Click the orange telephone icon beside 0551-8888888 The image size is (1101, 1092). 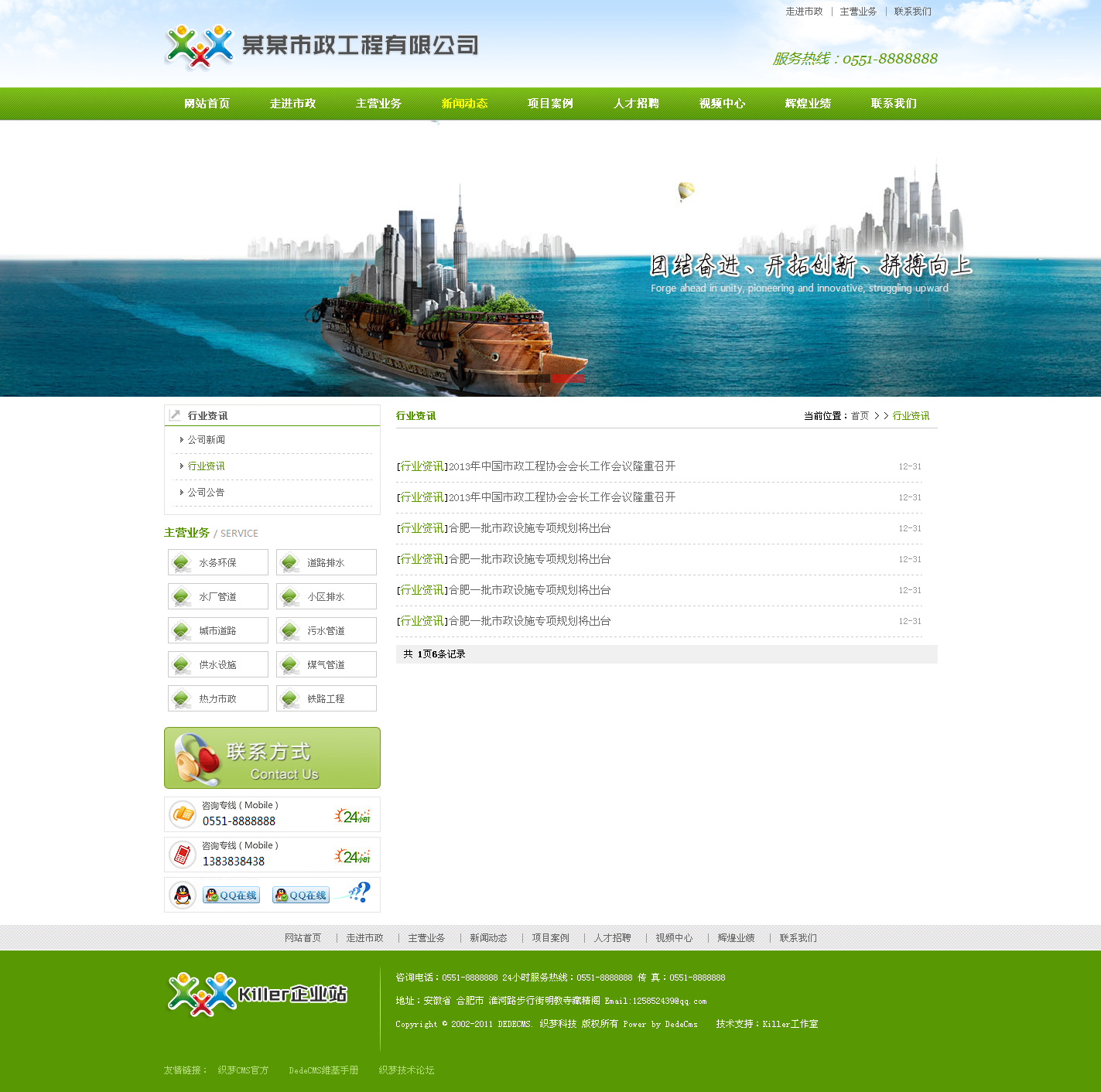[x=183, y=814]
